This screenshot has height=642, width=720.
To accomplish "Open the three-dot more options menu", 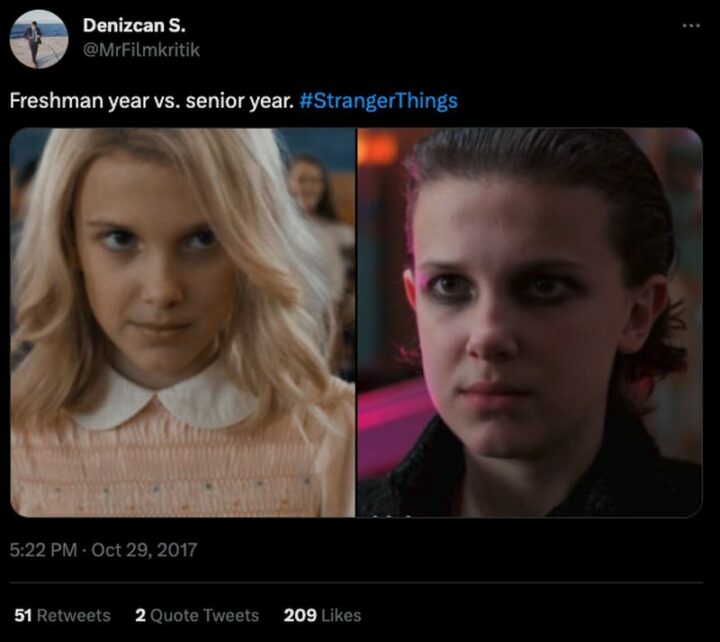I will point(691,26).
